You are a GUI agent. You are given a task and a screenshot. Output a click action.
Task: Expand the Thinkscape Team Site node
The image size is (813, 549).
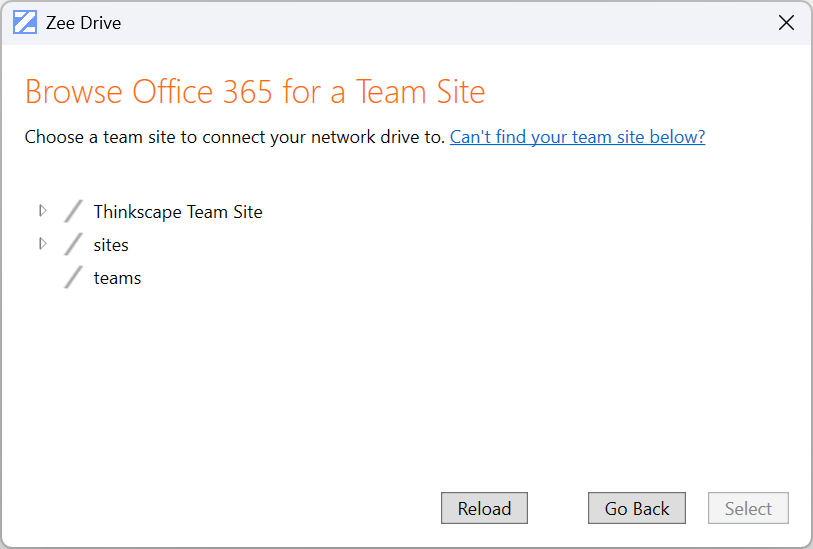(x=42, y=211)
